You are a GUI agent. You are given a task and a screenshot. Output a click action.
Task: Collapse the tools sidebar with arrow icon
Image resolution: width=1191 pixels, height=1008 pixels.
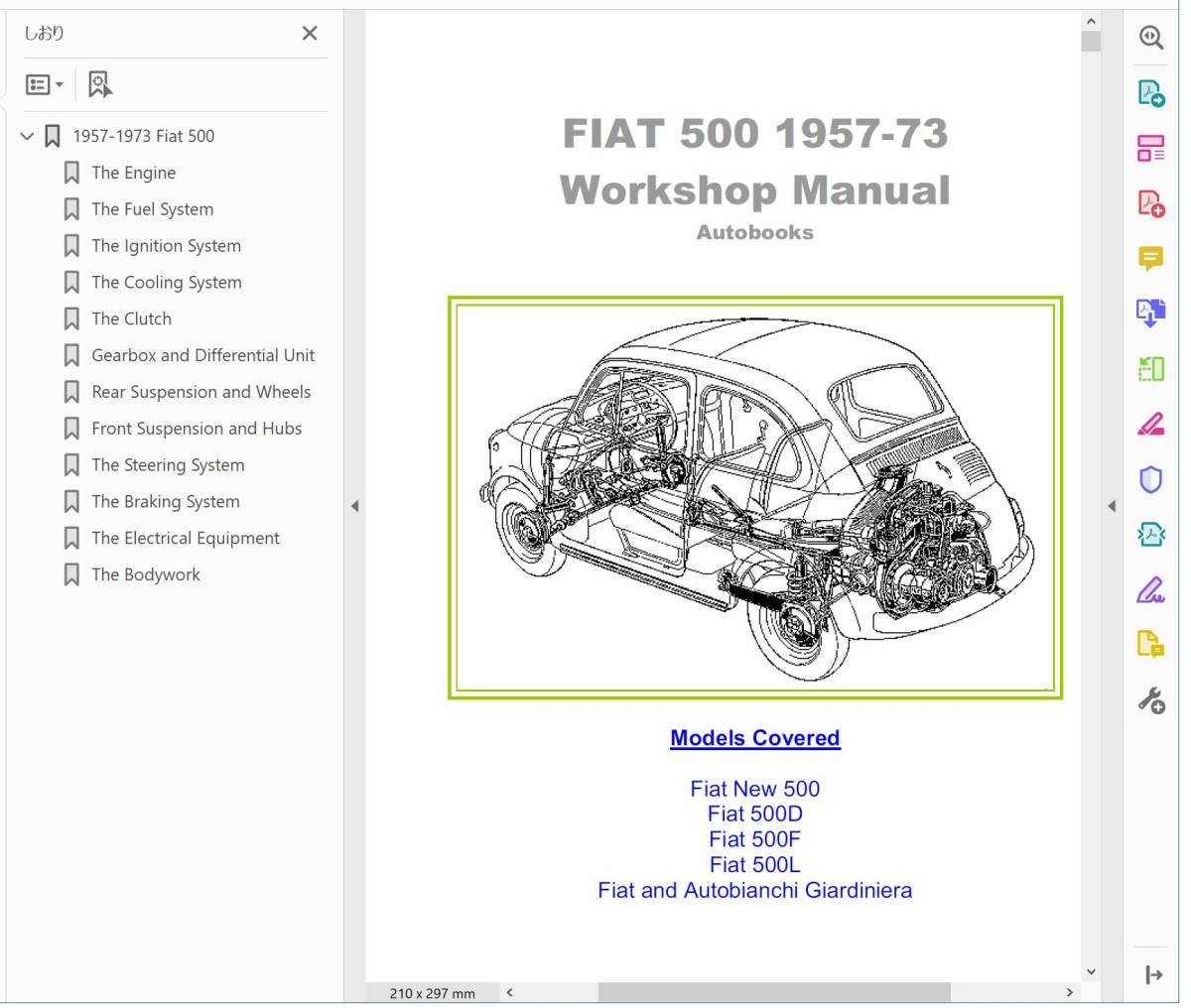(1153, 975)
